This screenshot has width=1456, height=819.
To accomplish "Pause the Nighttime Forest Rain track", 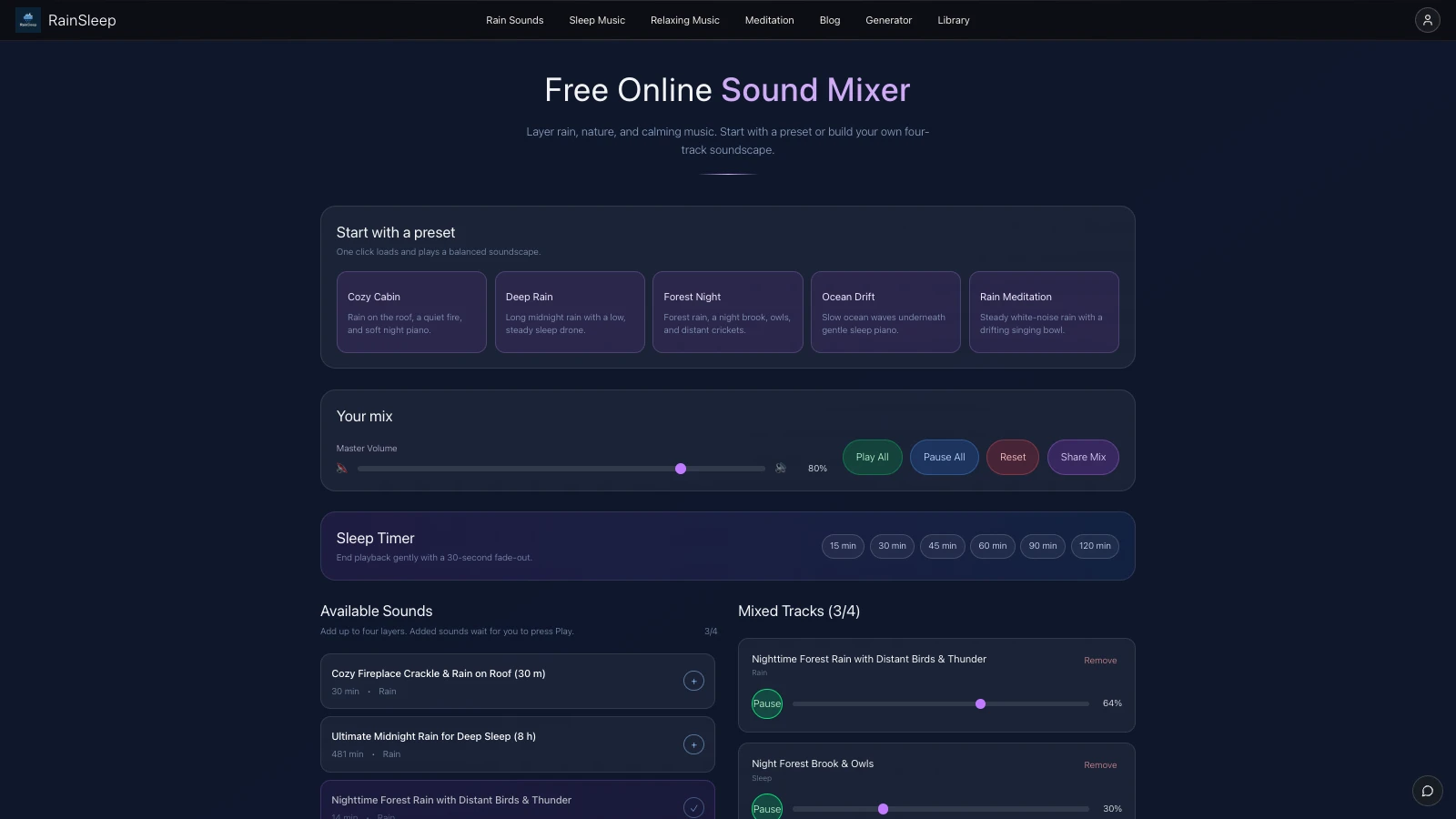I will 767,703.
